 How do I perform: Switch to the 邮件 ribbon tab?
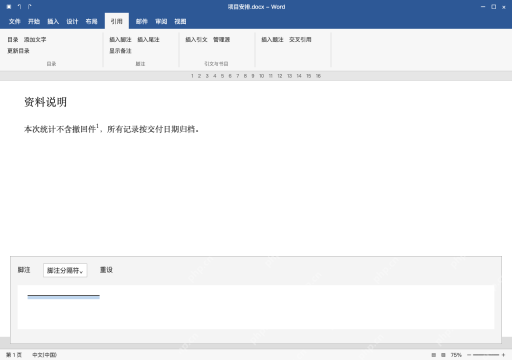coord(142,21)
